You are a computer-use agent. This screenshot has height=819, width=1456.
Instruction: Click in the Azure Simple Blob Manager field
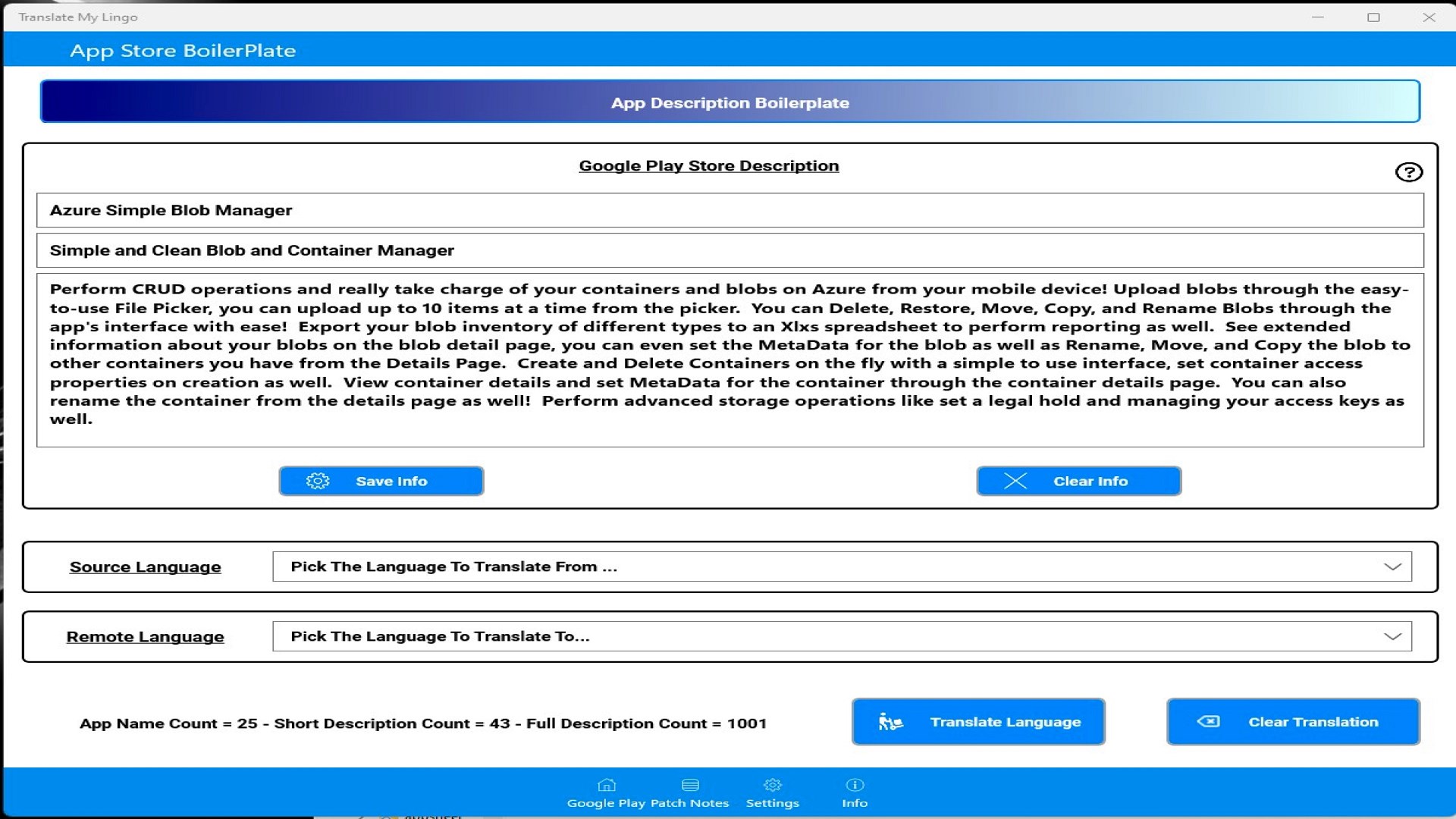730,210
